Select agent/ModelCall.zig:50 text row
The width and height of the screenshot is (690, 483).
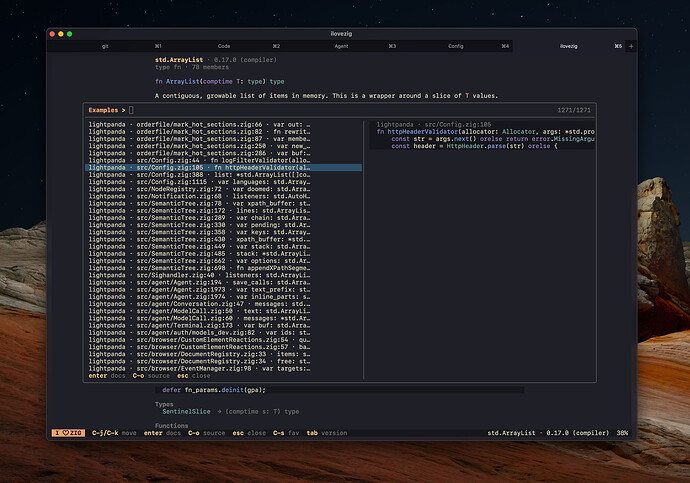[x=224, y=311]
